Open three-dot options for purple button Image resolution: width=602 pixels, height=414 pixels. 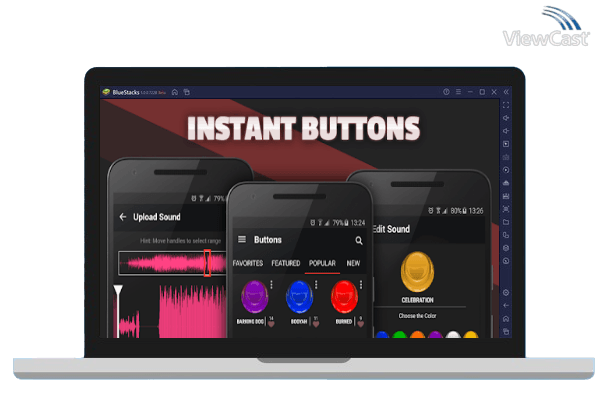click(271, 285)
